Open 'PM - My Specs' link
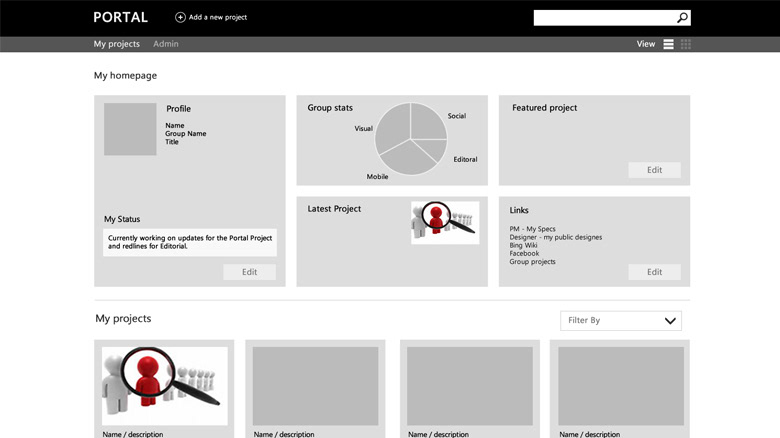This screenshot has height=438, width=780. point(532,229)
